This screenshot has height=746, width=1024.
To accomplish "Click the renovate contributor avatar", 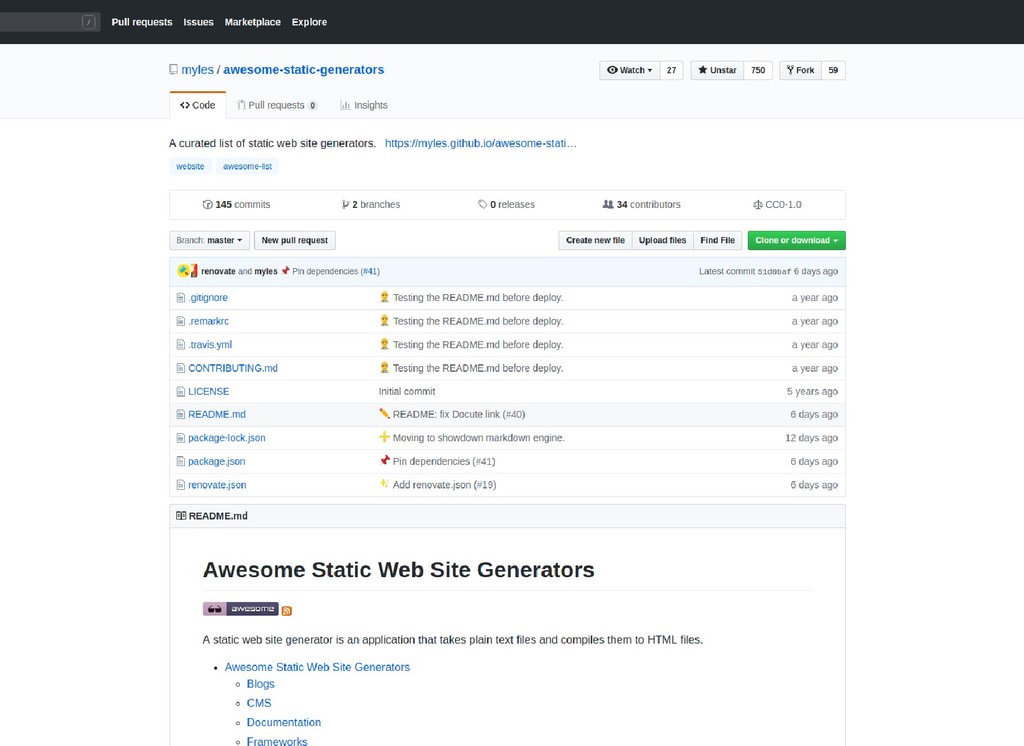I will pos(183,271).
